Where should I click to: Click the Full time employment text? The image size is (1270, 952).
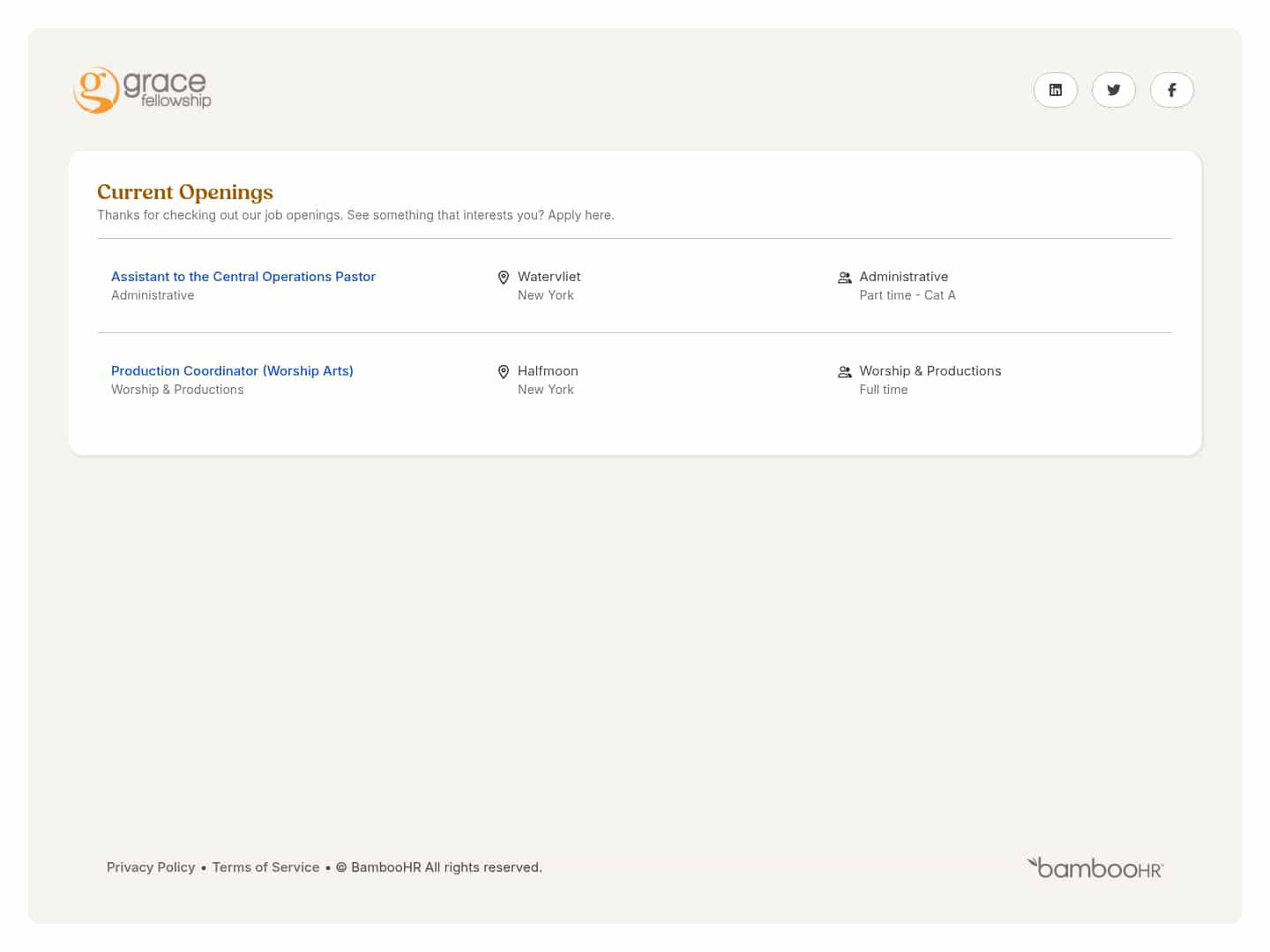pyautogui.click(x=883, y=390)
